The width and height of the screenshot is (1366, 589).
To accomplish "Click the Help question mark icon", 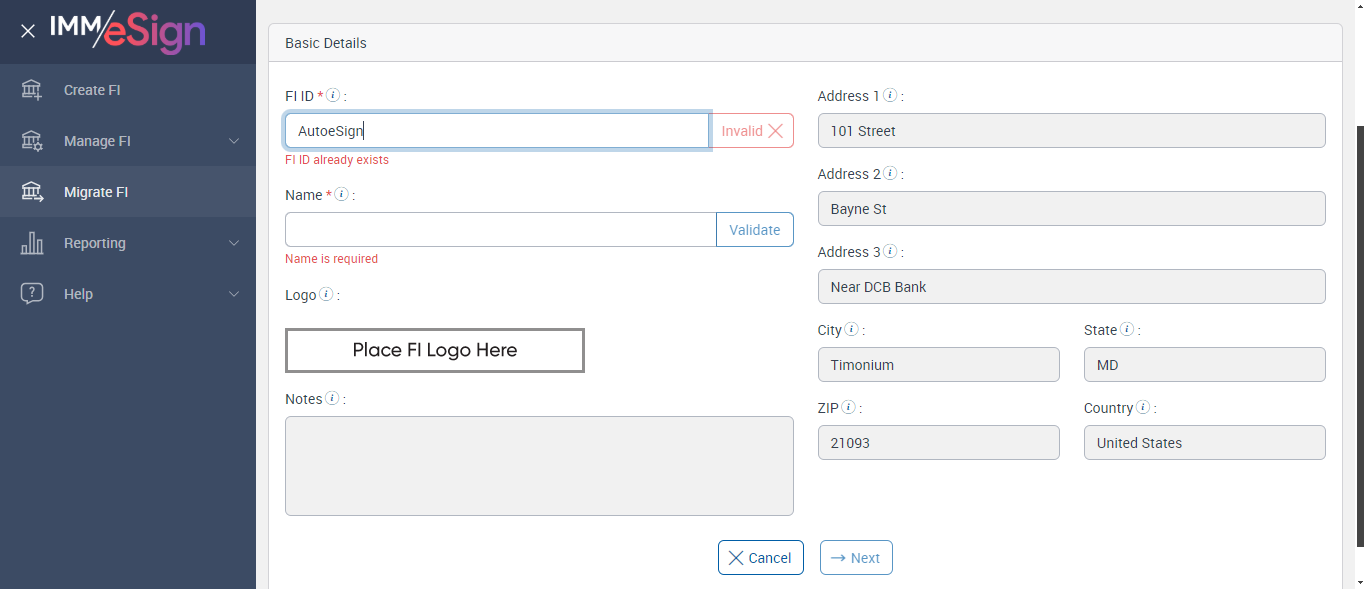I will tap(32, 294).
